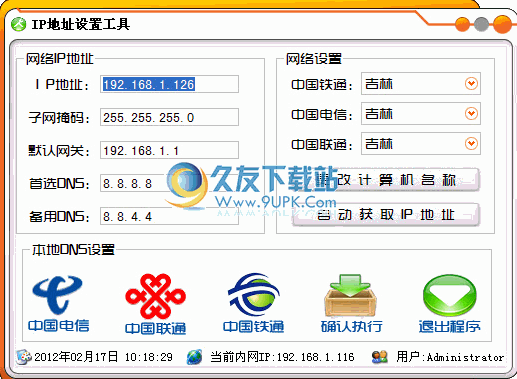Click the rightmost orange close button
The width and height of the screenshot is (517, 379).
tap(502, 24)
